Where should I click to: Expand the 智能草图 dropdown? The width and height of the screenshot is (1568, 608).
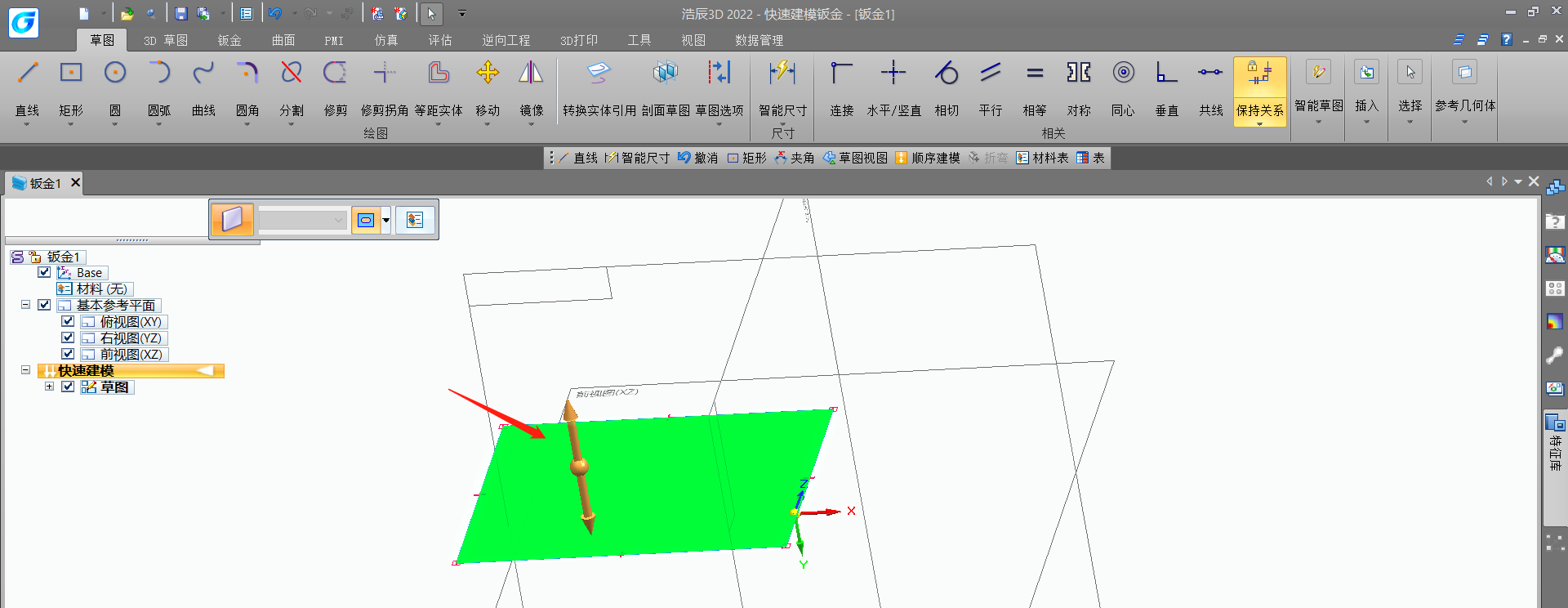(1319, 123)
